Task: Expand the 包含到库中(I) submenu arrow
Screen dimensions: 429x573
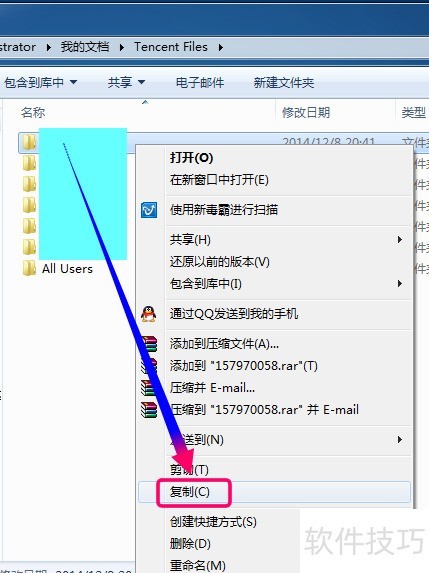Action: click(400, 284)
